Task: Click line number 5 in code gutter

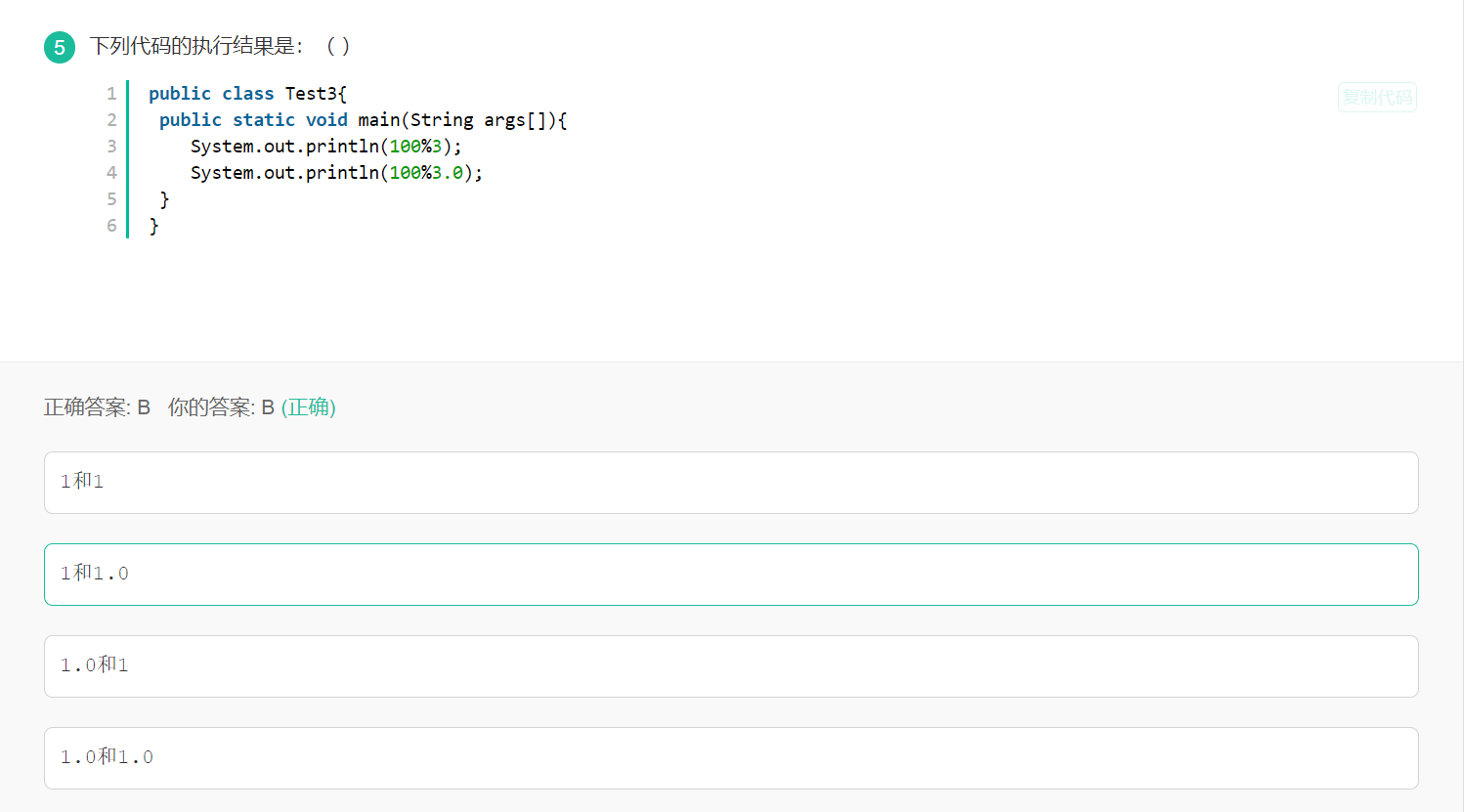Action: [x=111, y=199]
